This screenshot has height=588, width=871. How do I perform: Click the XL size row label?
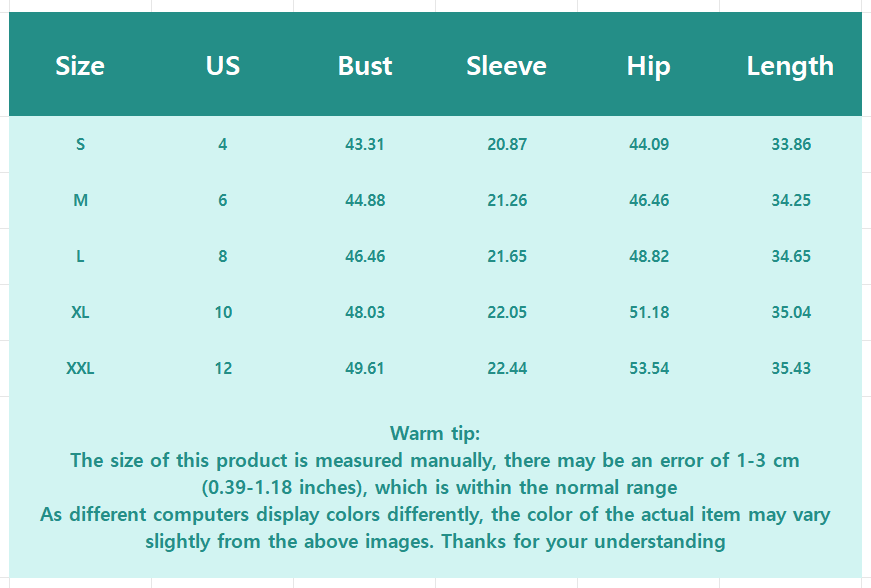80,312
